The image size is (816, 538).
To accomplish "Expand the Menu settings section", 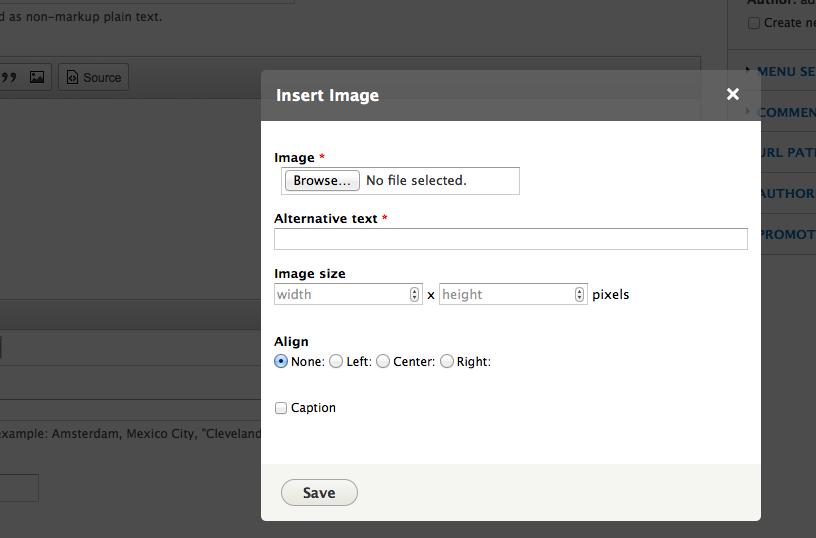I will (786, 71).
